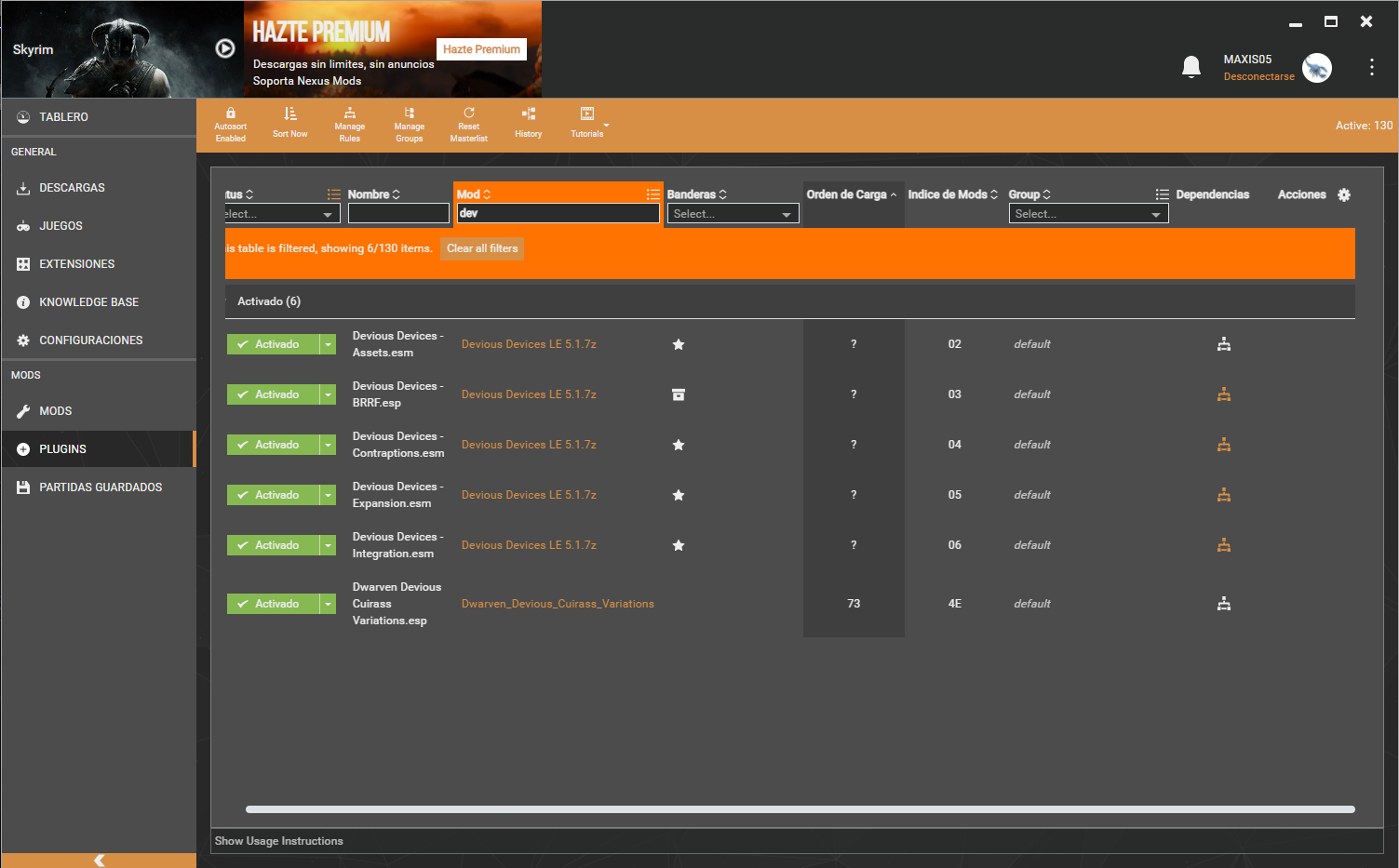Screen dimensions: 1399x868
Task: Open Manage Rules
Action: click(349, 124)
